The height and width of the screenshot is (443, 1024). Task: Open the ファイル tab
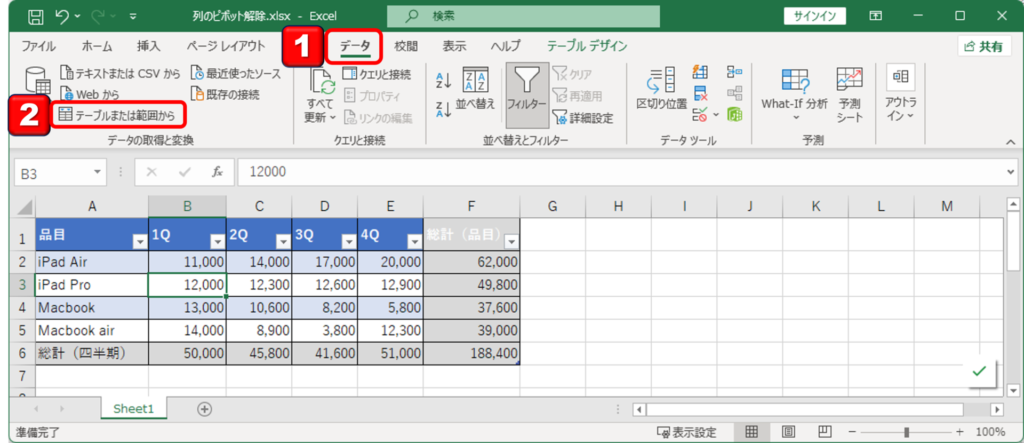(x=39, y=46)
